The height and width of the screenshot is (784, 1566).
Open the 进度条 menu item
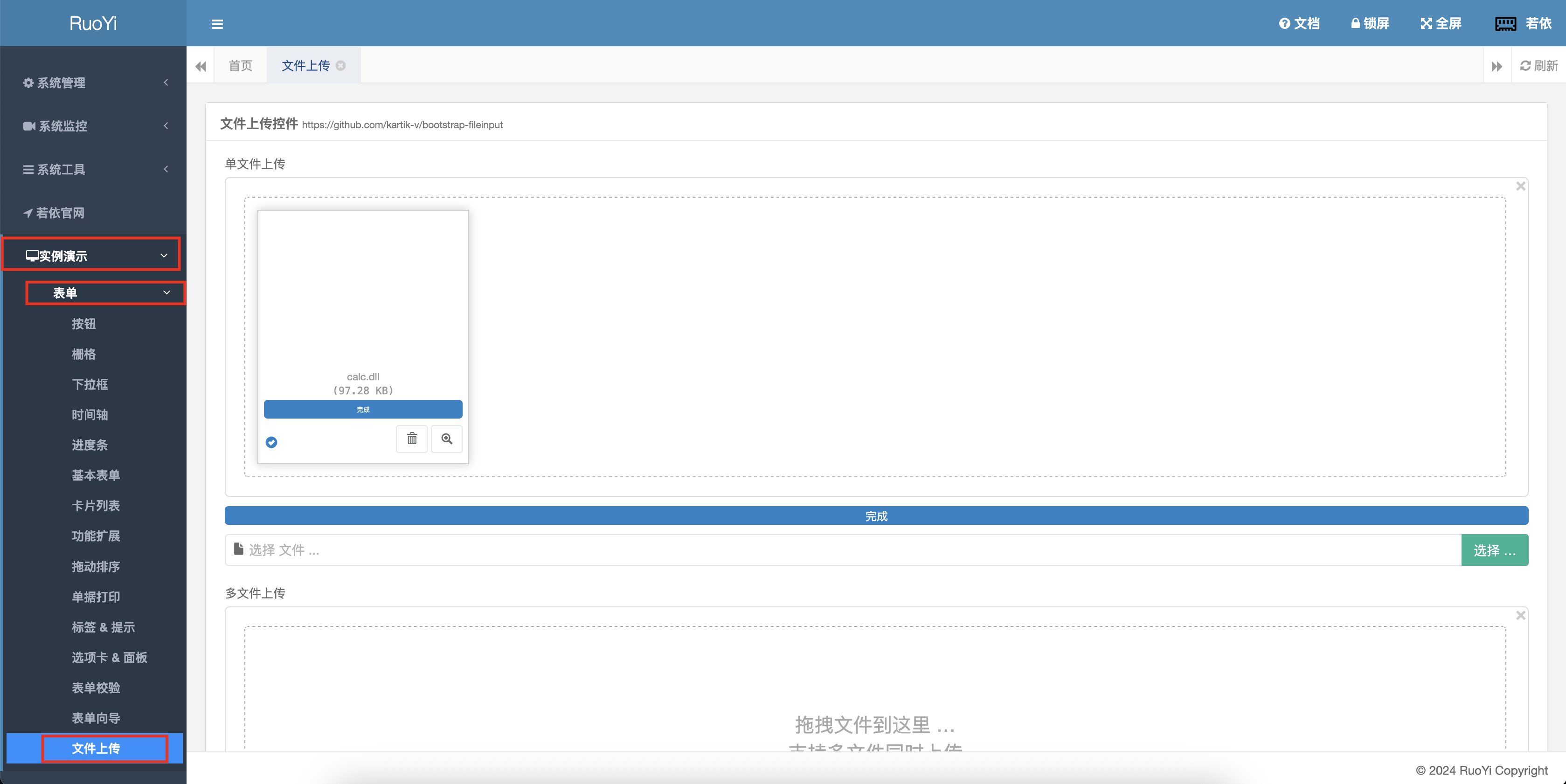(90, 446)
